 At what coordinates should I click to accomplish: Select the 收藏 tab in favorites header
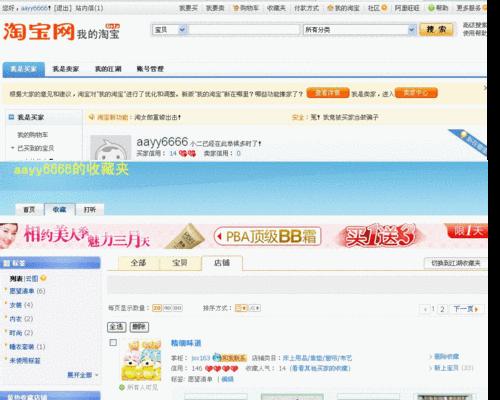coord(60,209)
